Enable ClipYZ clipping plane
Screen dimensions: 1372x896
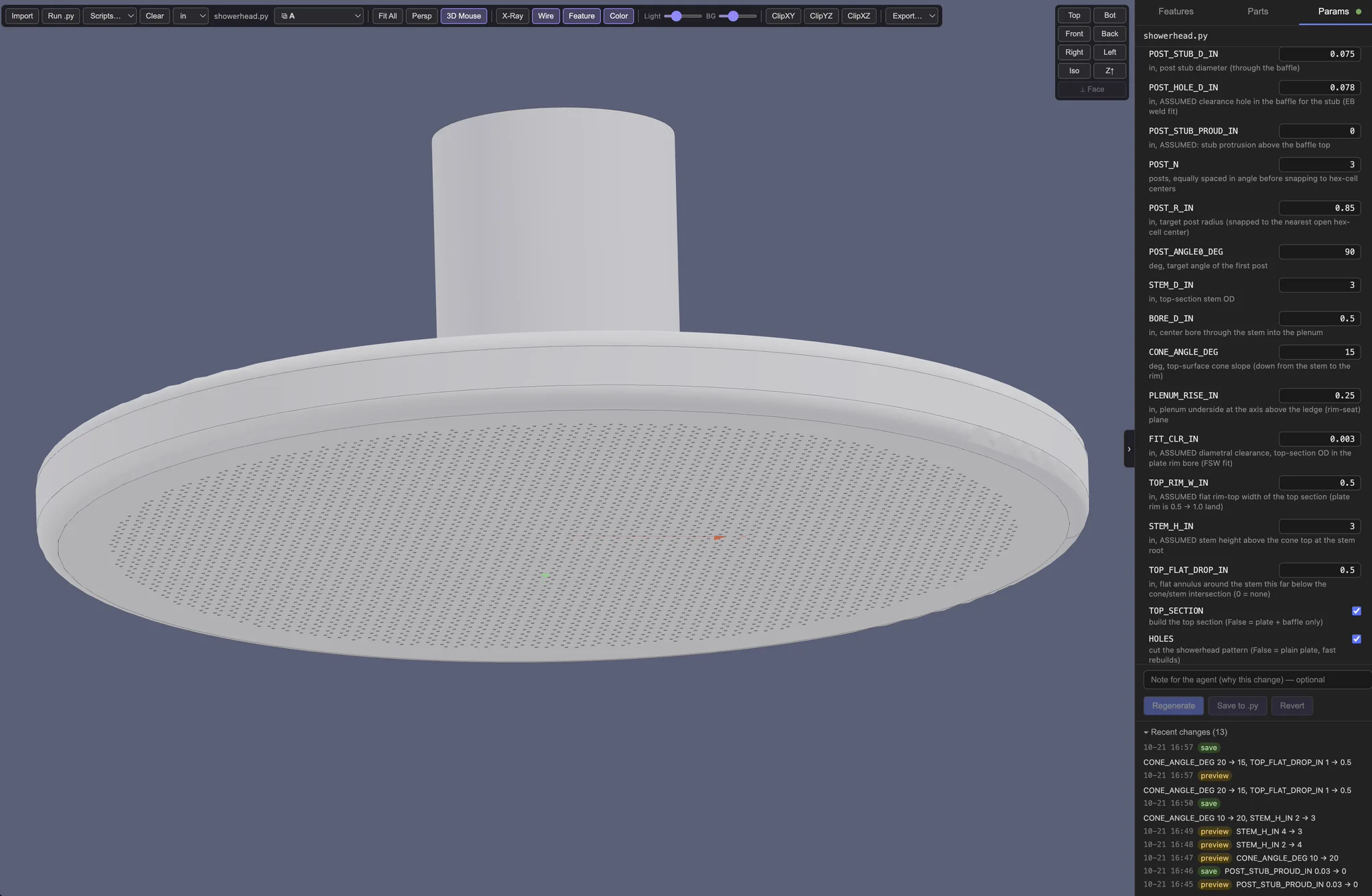(x=821, y=16)
